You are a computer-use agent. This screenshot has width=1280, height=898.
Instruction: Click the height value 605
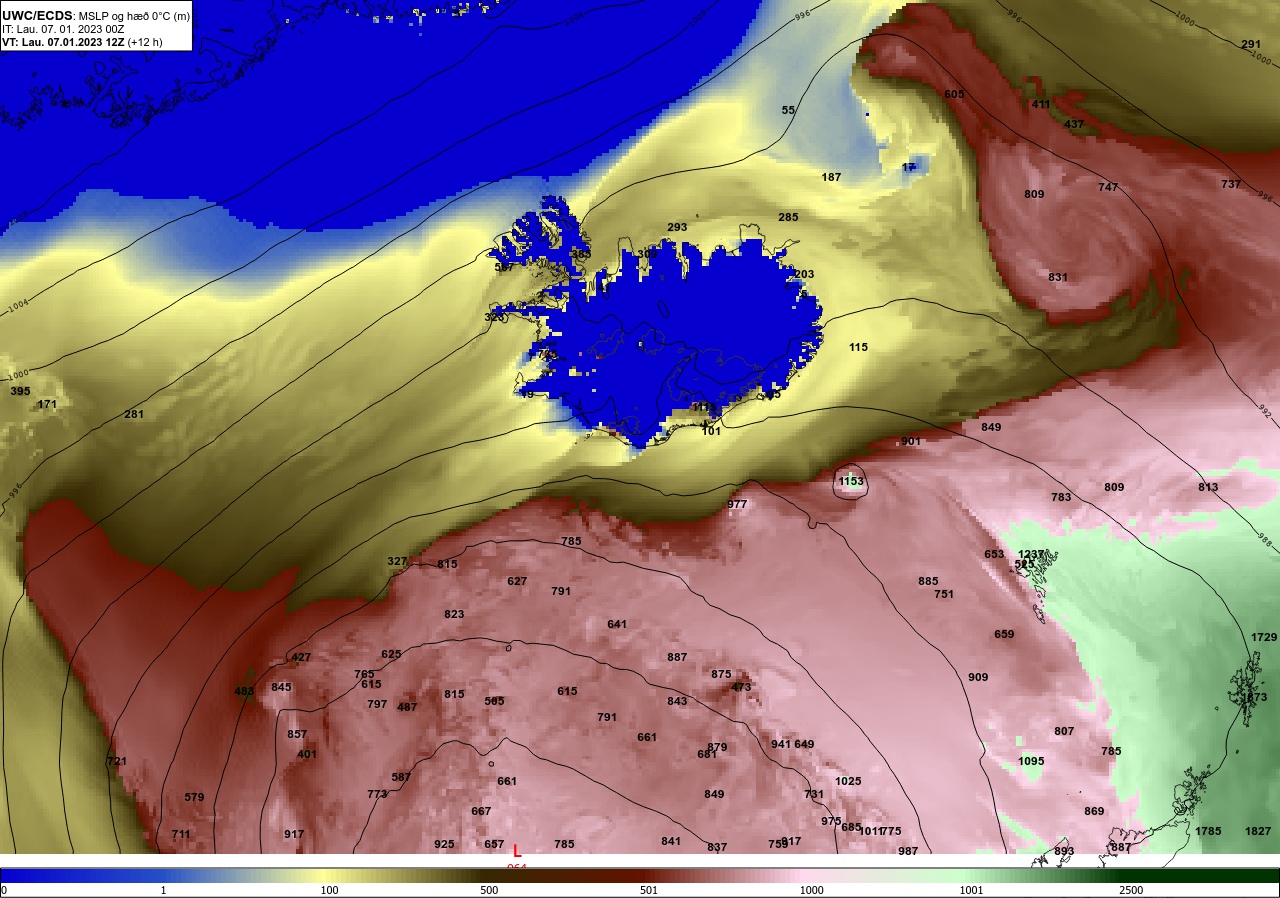954,94
